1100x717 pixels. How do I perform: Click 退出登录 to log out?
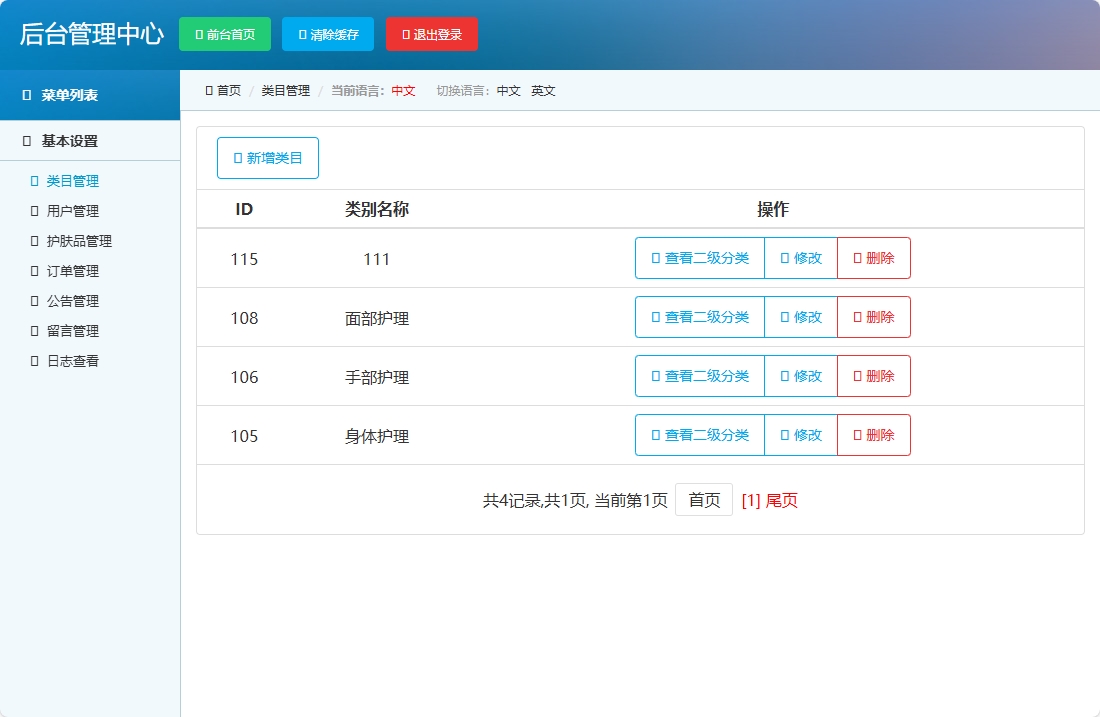pyautogui.click(x=431, y=33)
